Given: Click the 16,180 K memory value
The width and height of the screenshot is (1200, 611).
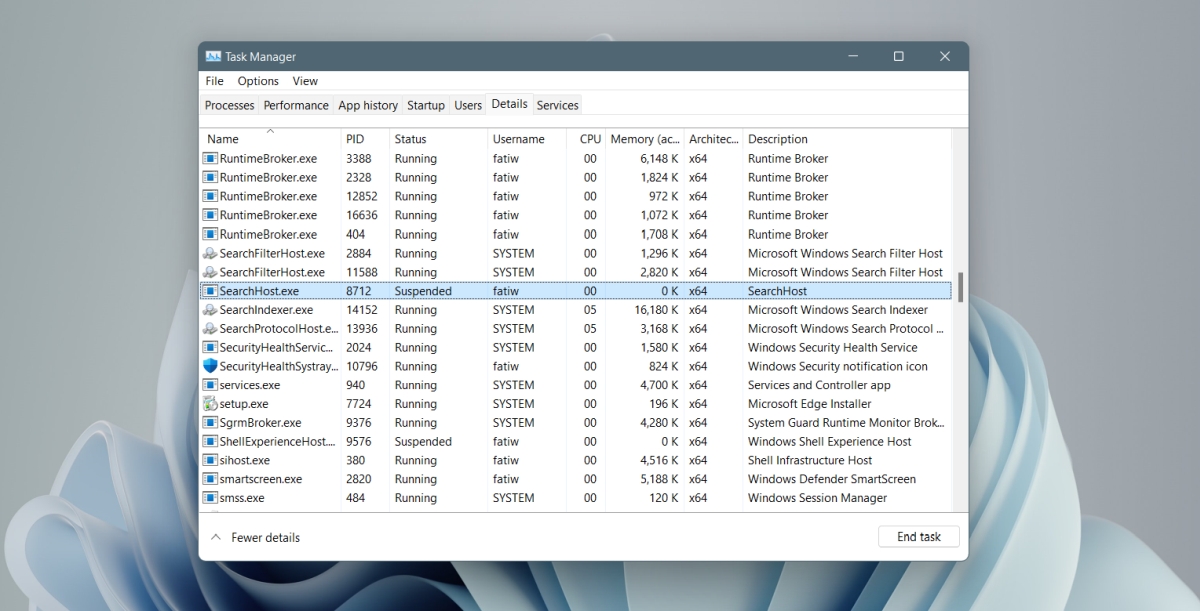Looking at the screenshot, I should pyautogui.click(x=657, y=310).
